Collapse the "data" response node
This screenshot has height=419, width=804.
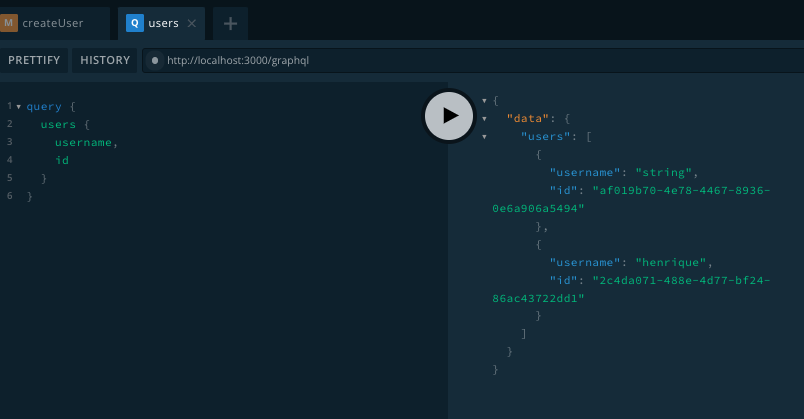484,119
